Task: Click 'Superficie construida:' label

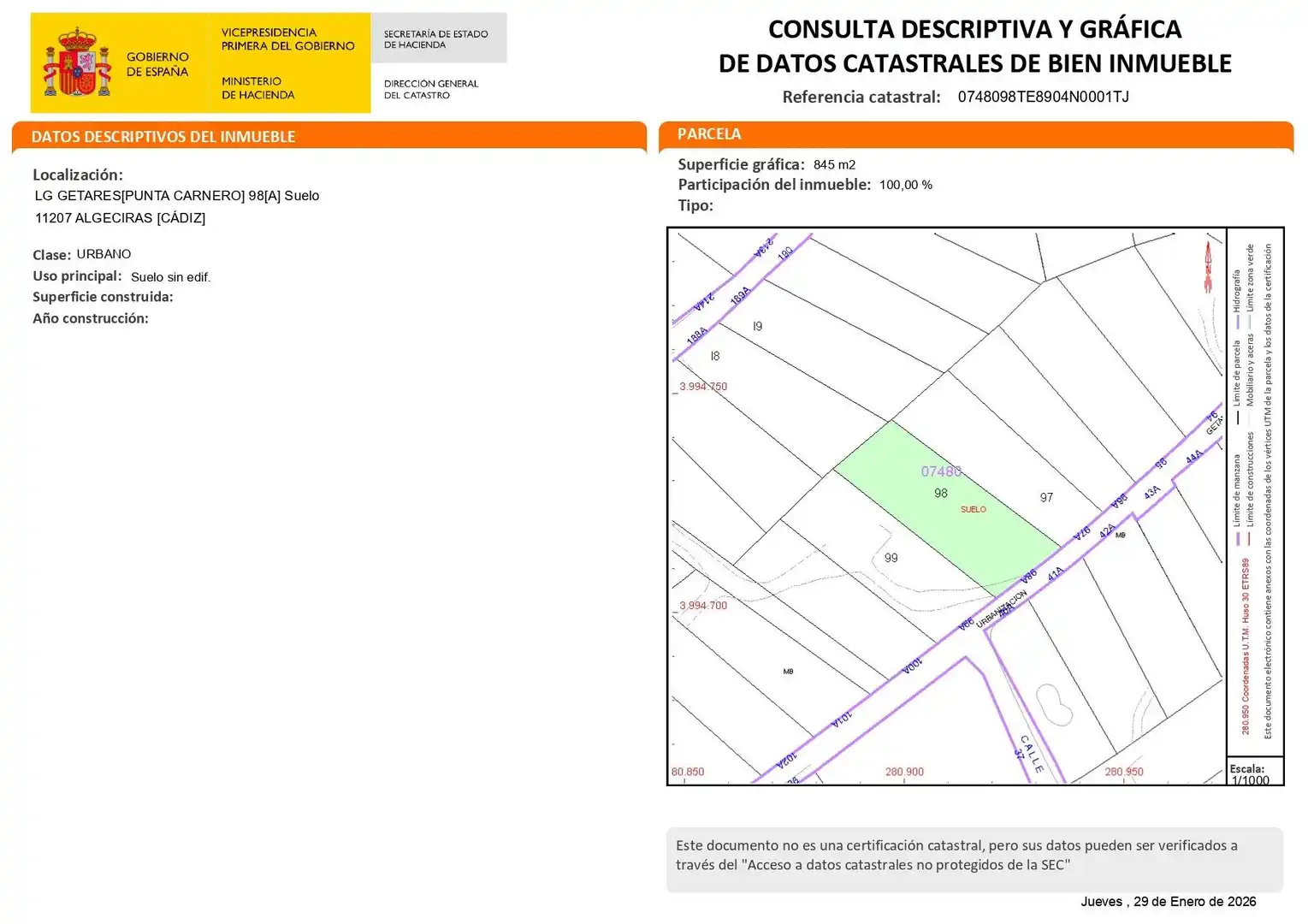Action: [x=103, y=297]
